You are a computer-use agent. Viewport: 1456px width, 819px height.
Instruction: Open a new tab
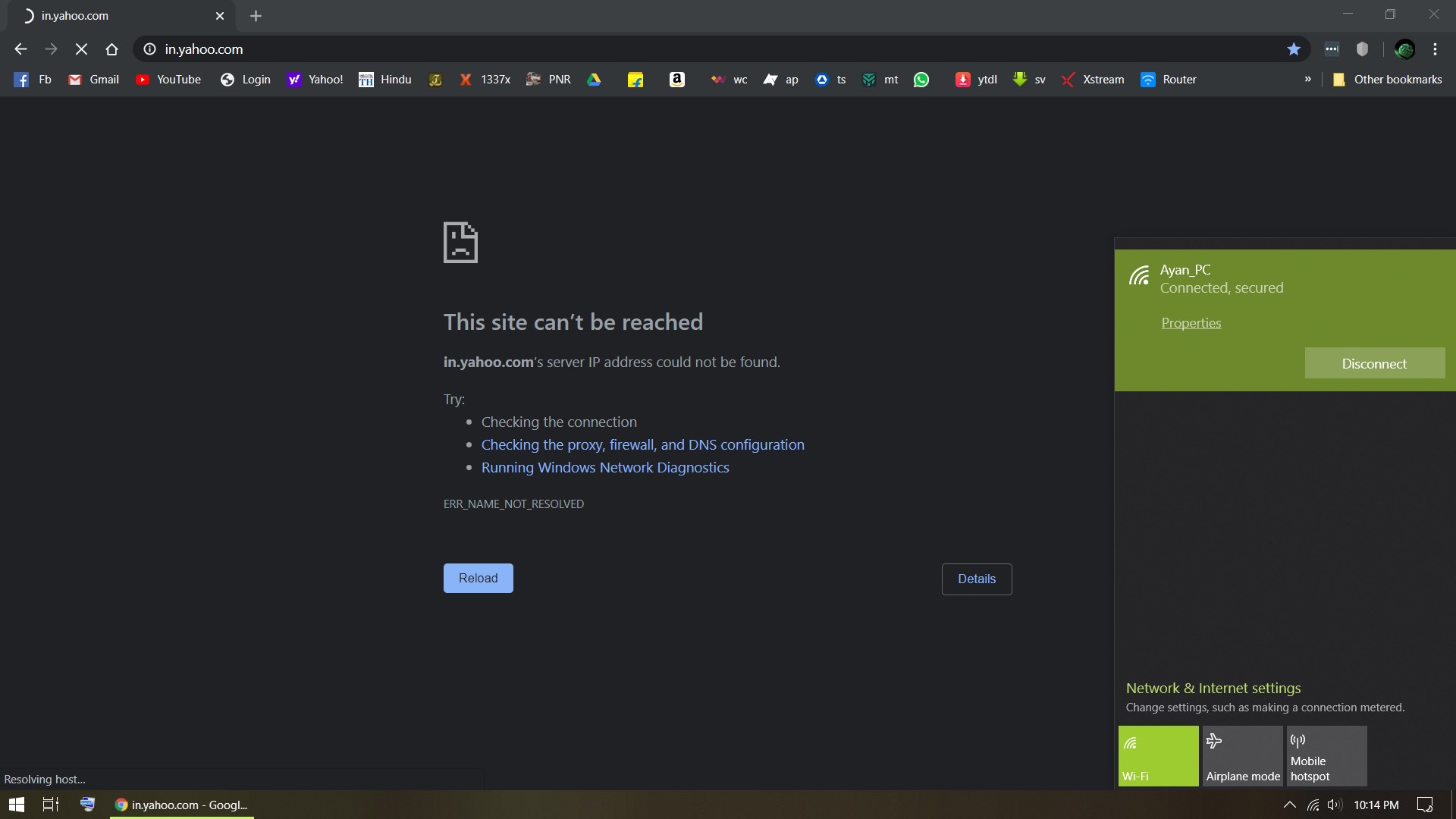click(x=256, y=16)
